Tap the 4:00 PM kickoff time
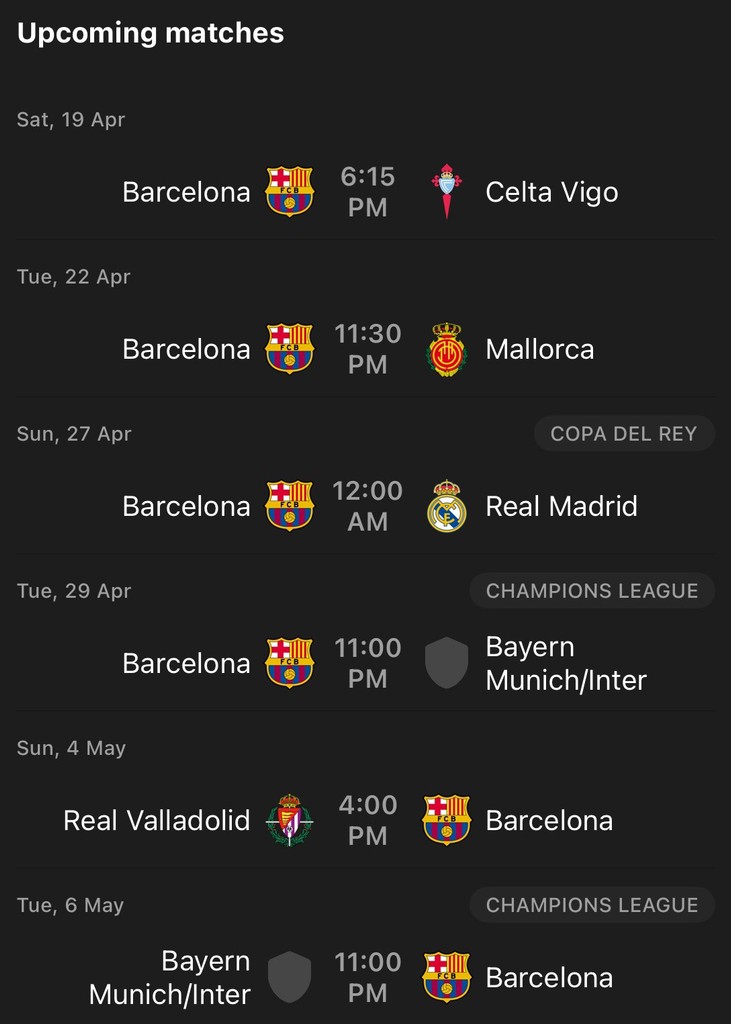The width and height of the screenshot is (731, 1024). (368, 820)
